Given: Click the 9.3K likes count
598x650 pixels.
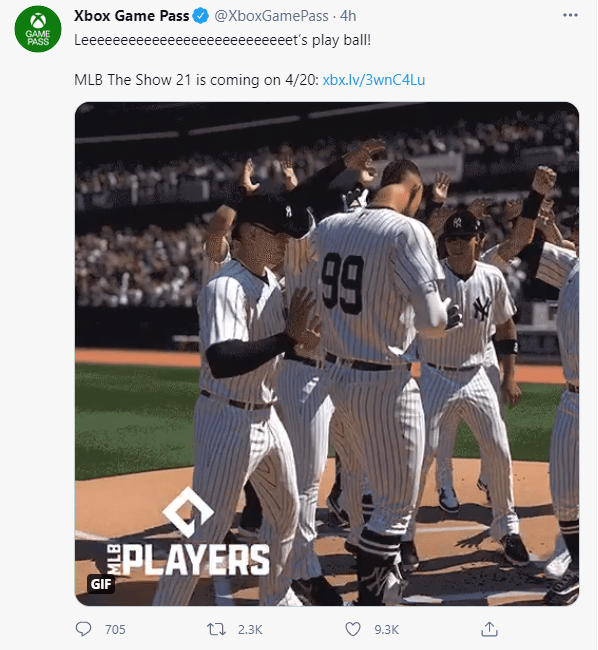Looking at the screenshot, I should coord(386,630).
